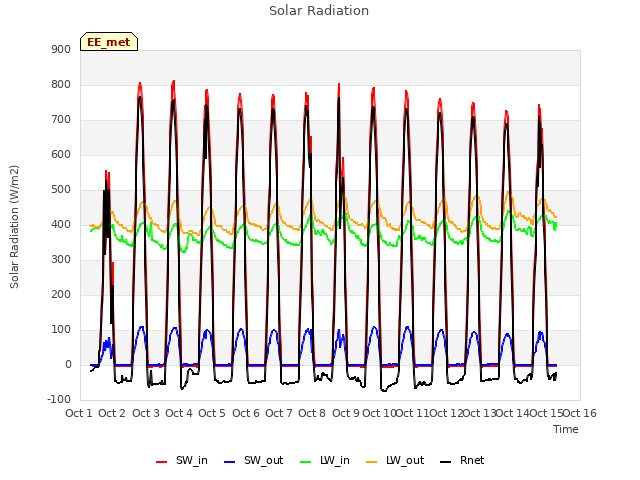Click the Time x-axis label

[x=566, y=429]
